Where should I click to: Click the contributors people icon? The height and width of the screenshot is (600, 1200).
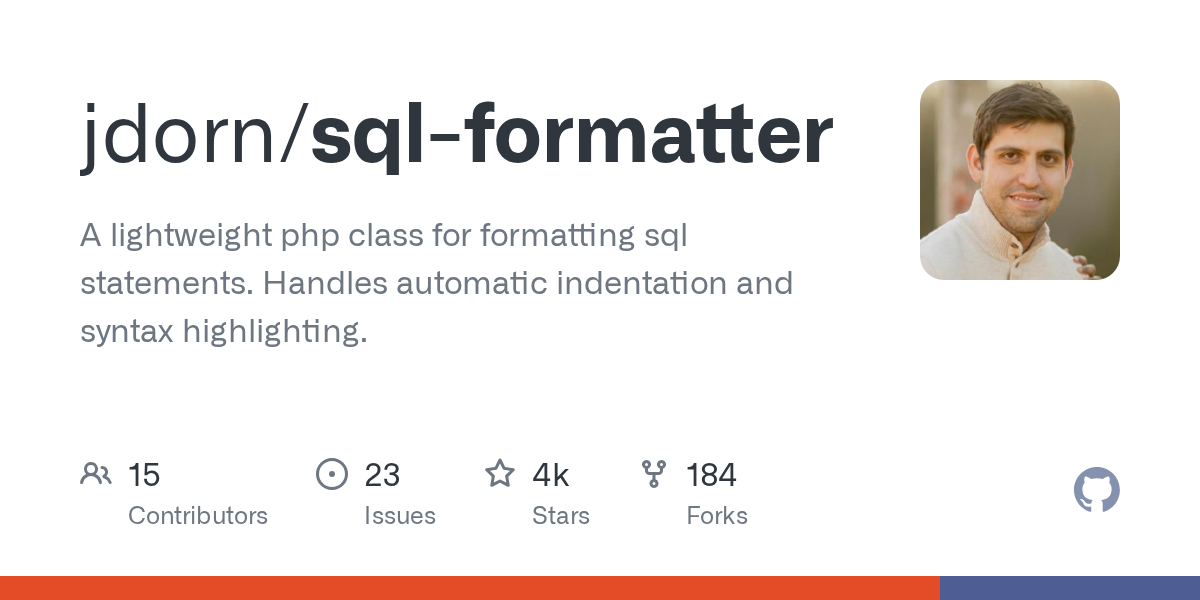[x=96, y=474]
